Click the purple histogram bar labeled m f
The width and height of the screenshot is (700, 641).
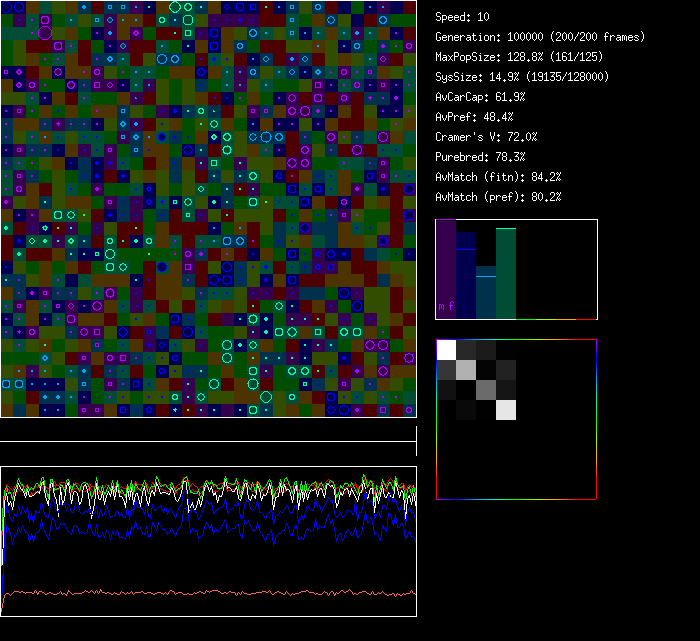click(446, 260)
